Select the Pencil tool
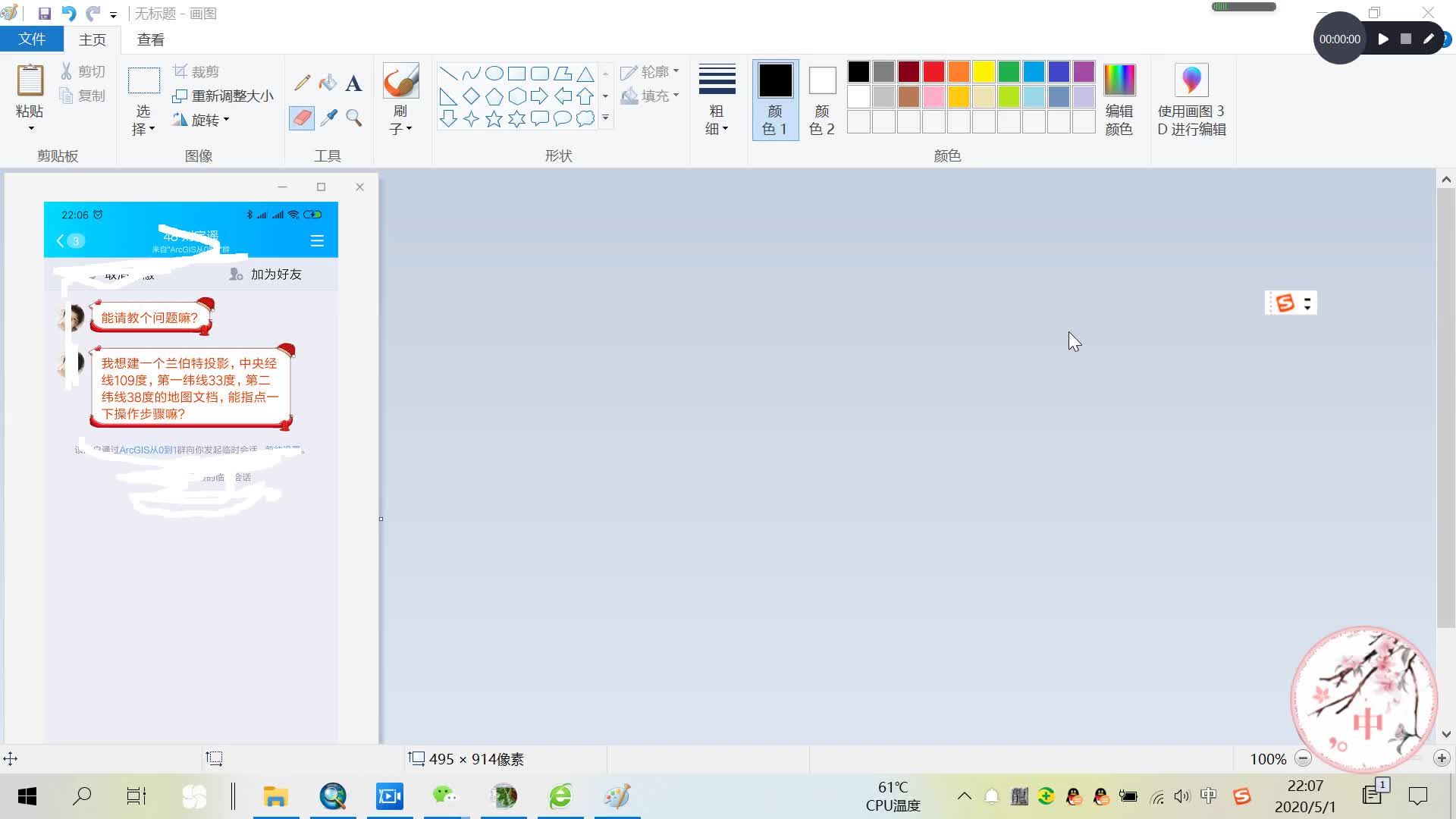Viewport: 1456px width, 819px height. (x=303, y=83)
